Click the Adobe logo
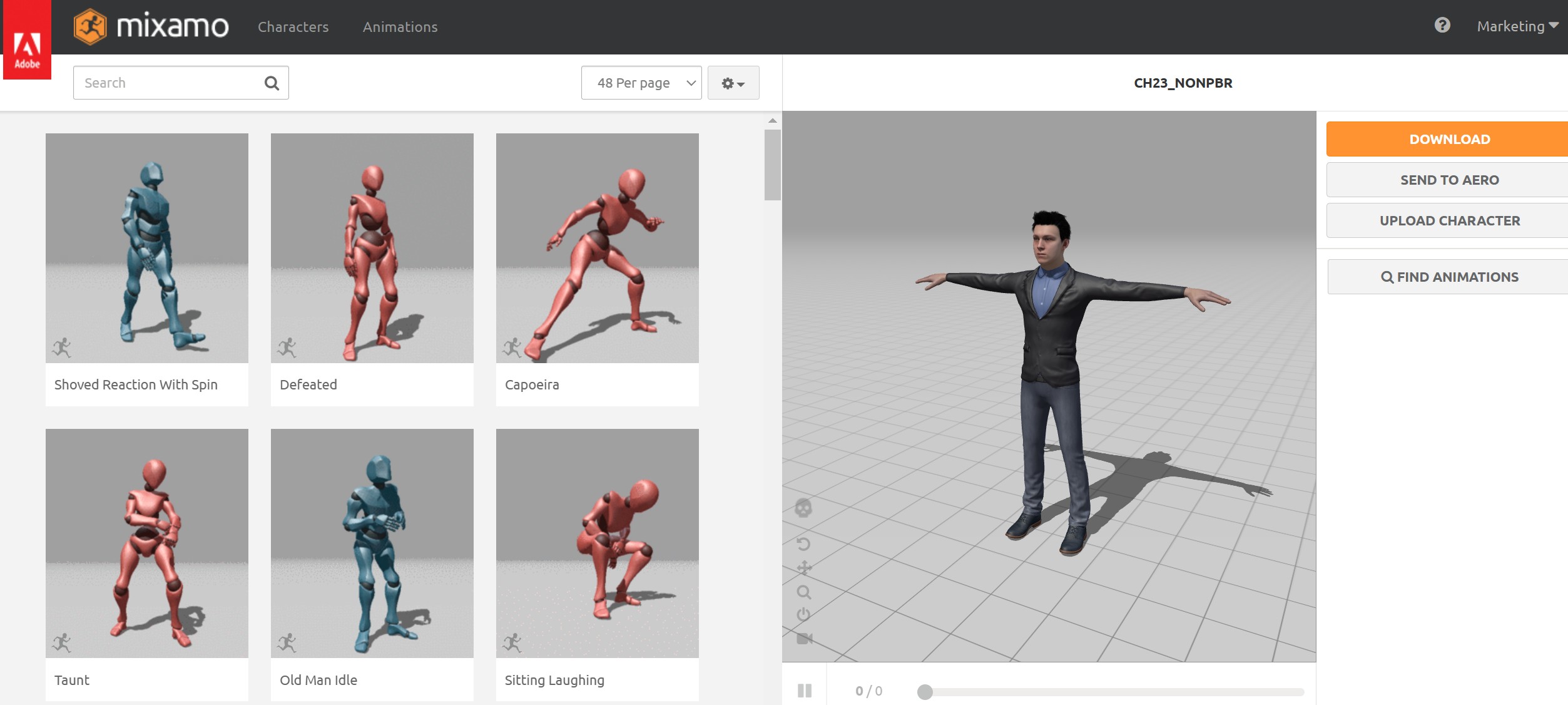1568x705 pixels. pos(27,40)
